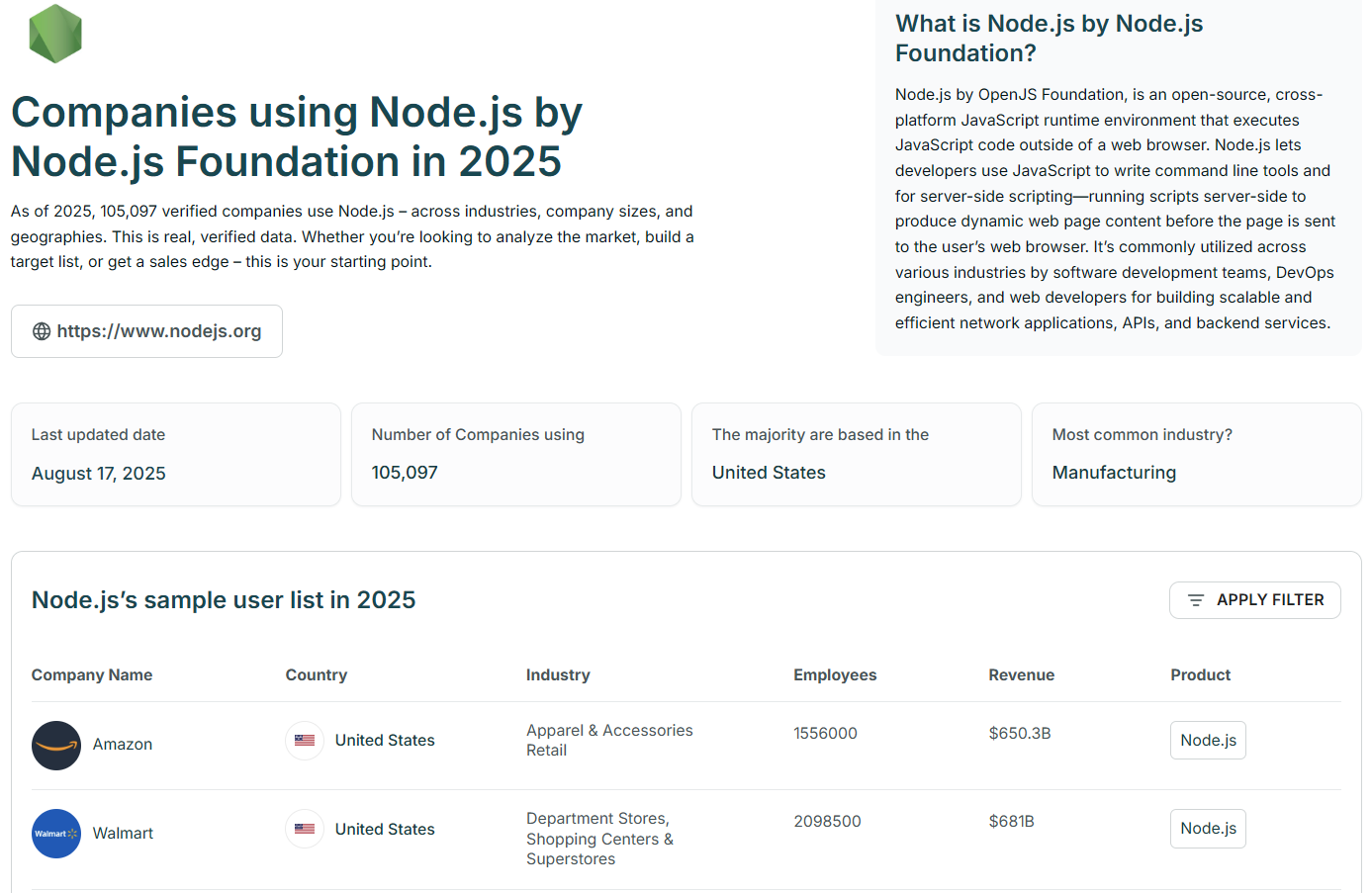Select the Walmart company name

click(123, 834)
